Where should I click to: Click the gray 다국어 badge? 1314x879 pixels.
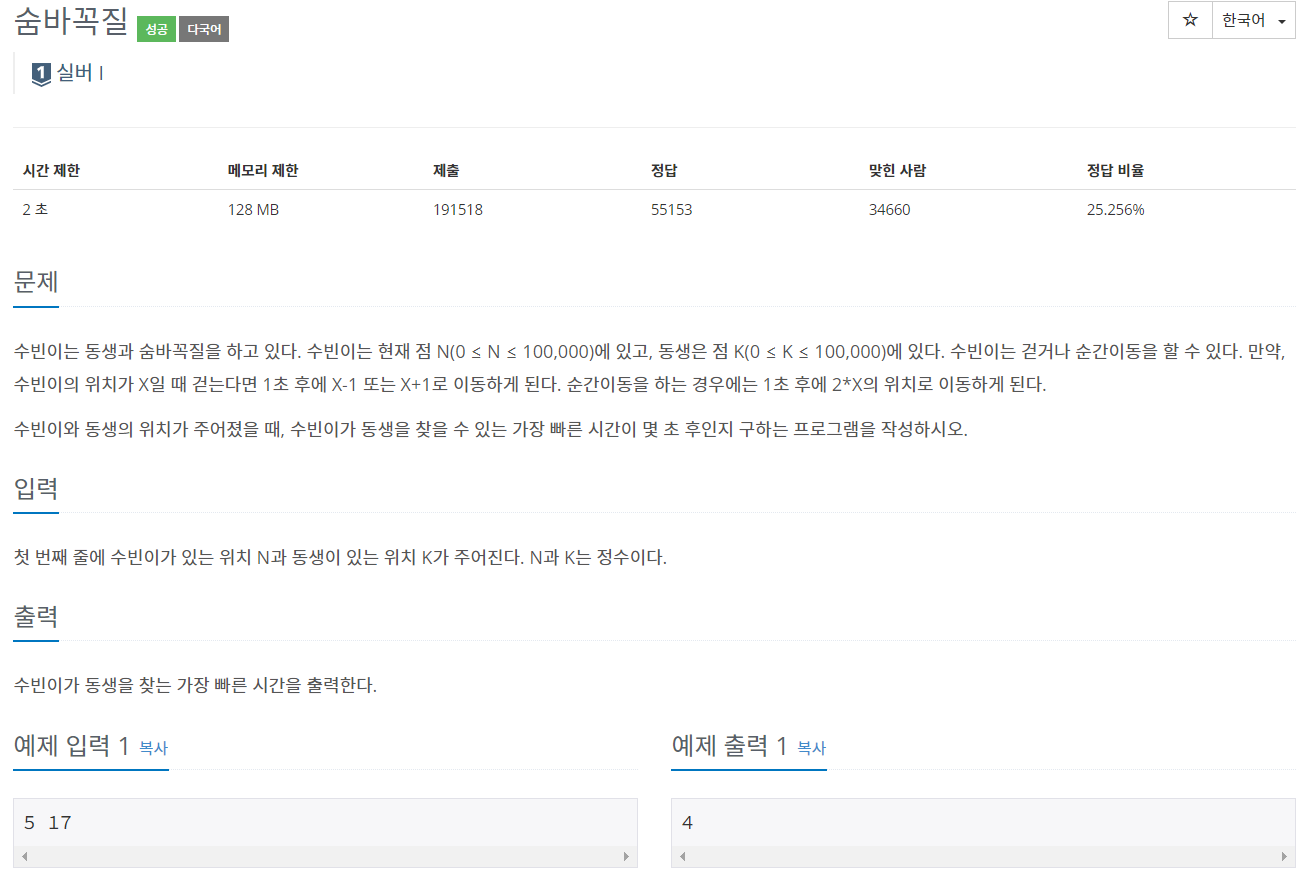(204, 30)
